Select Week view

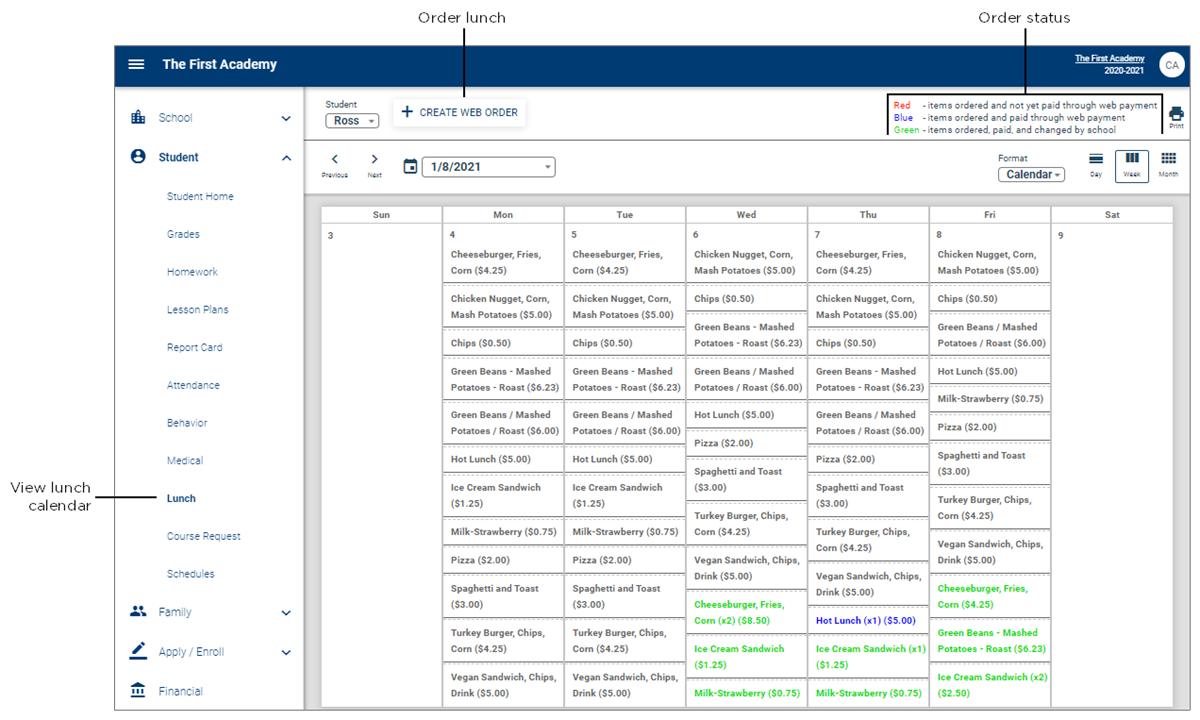pyautogui.click(x=1132, y=164)
